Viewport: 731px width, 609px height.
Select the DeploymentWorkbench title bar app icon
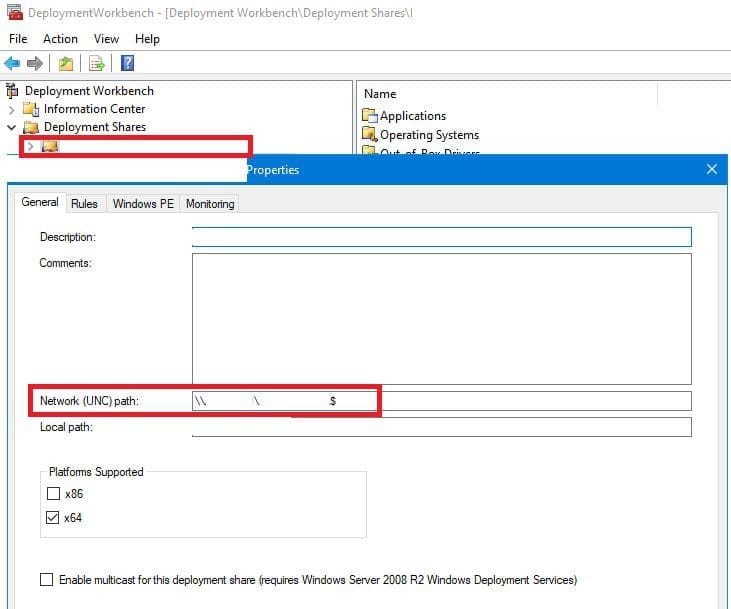[14, 13]
